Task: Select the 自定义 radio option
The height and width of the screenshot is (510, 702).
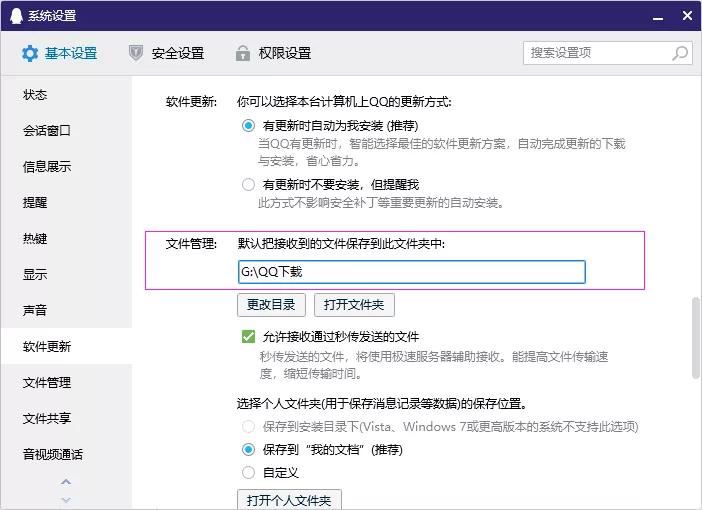Action: tap(248, 472)
